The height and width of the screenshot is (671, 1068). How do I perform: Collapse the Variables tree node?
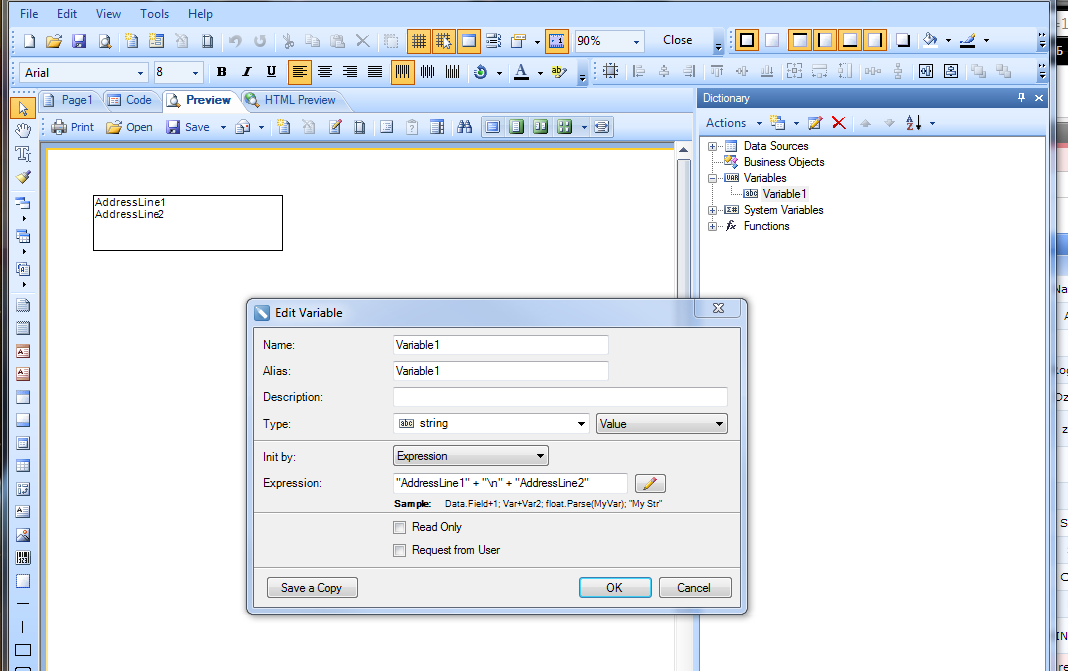[x=712, y=178]
